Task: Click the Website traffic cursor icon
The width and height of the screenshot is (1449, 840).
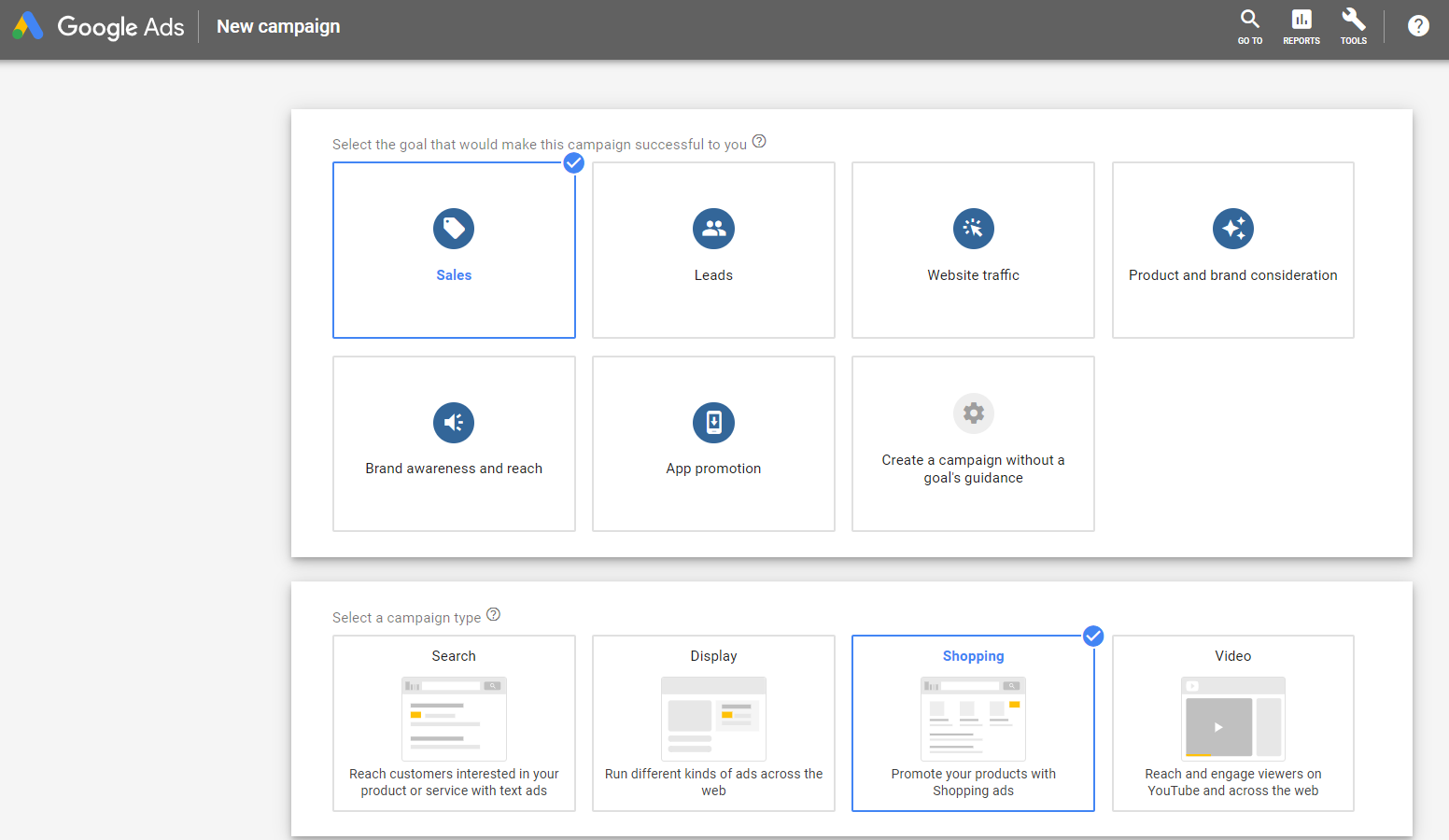Action: [973, 229]
